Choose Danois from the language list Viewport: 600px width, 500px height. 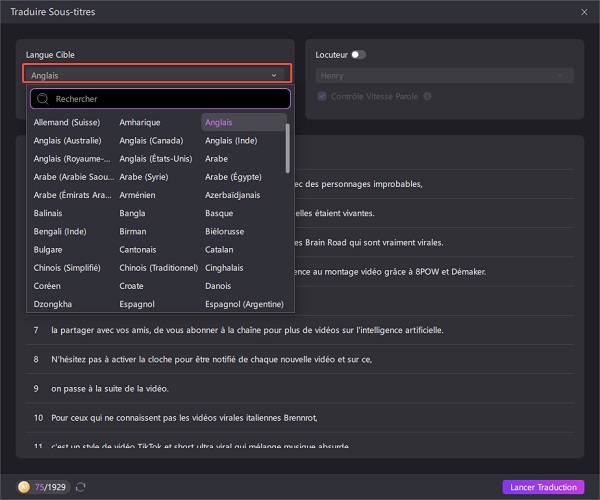220,285
